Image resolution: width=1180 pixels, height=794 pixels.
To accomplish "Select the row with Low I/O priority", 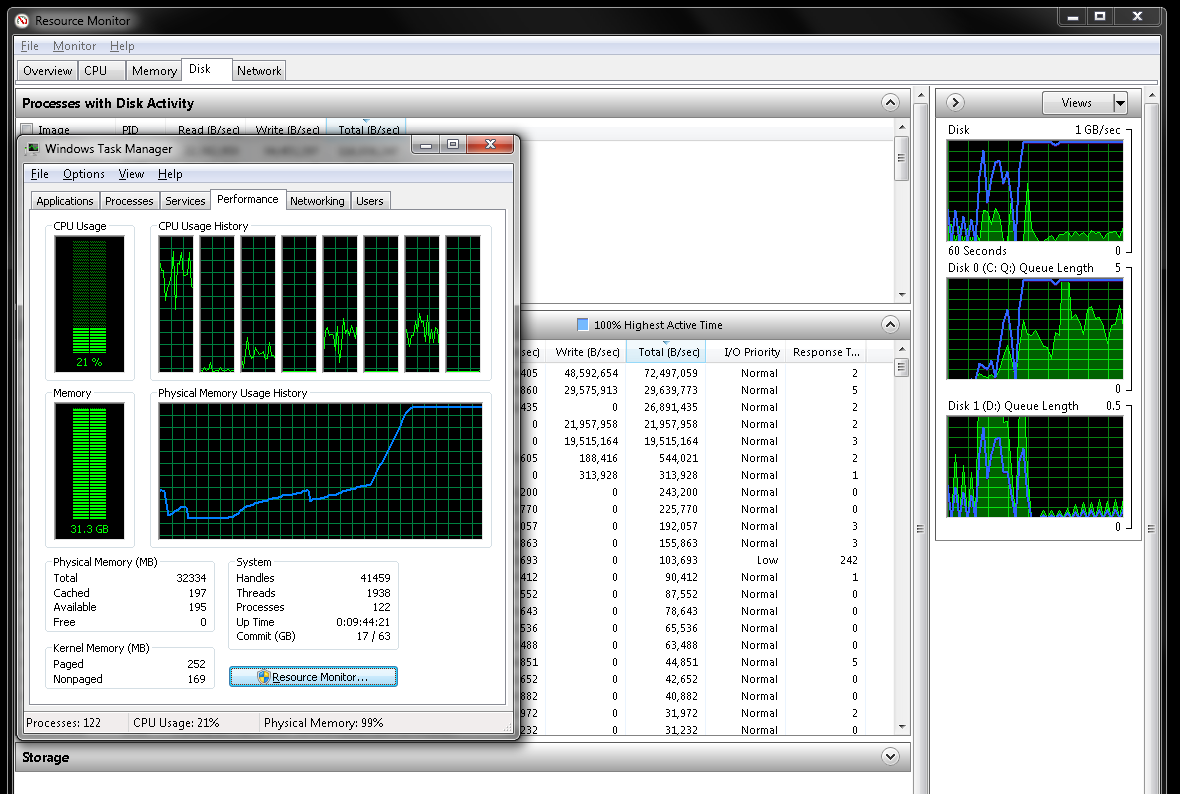I will coord(692,560).
